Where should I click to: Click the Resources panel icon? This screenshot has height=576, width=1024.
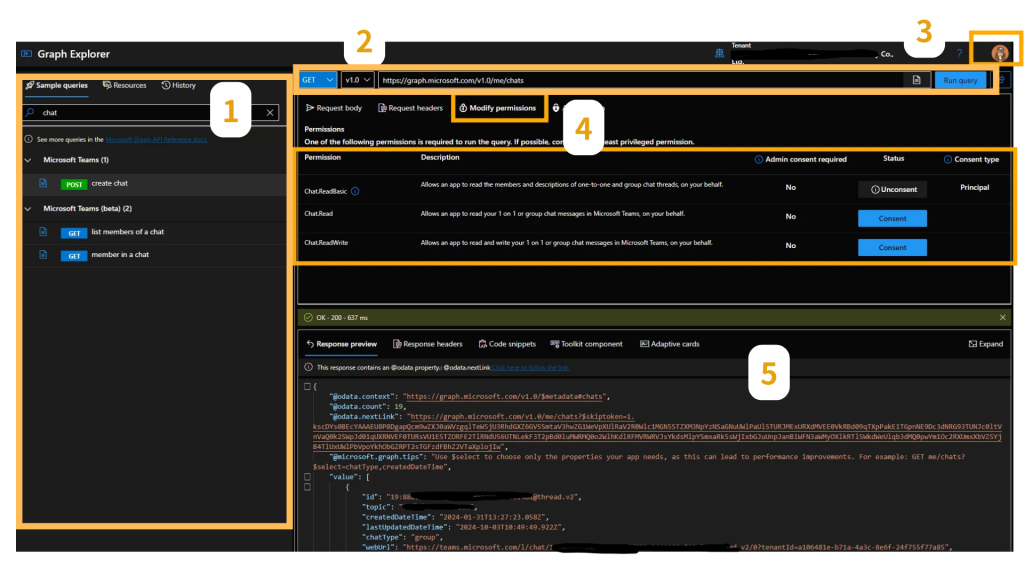(x=107, y=85)
